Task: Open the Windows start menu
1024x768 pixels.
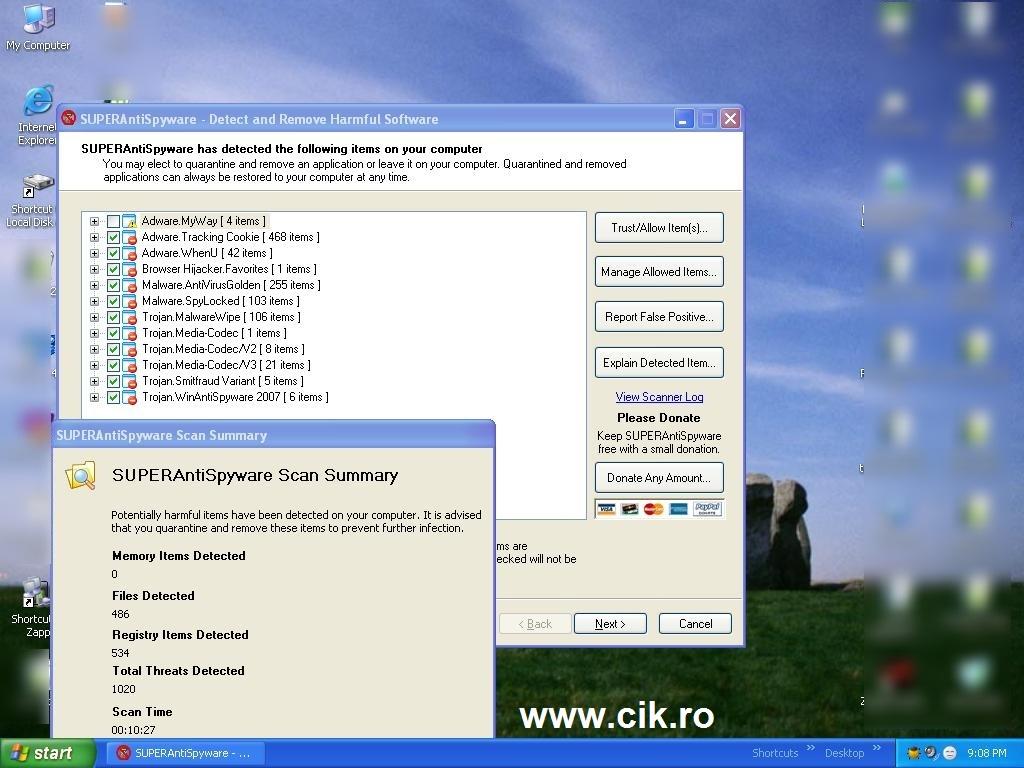Action: pos(46,753)
